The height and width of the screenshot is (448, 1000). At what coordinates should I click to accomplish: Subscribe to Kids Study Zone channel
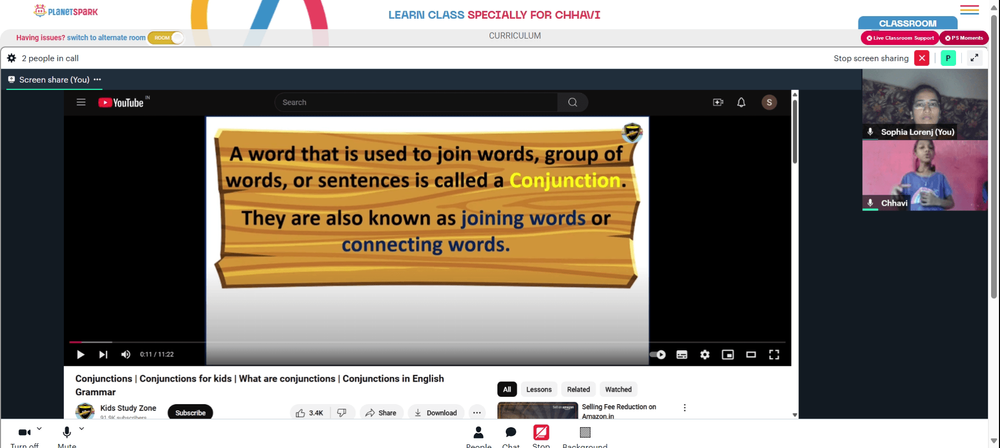(190, 413)
